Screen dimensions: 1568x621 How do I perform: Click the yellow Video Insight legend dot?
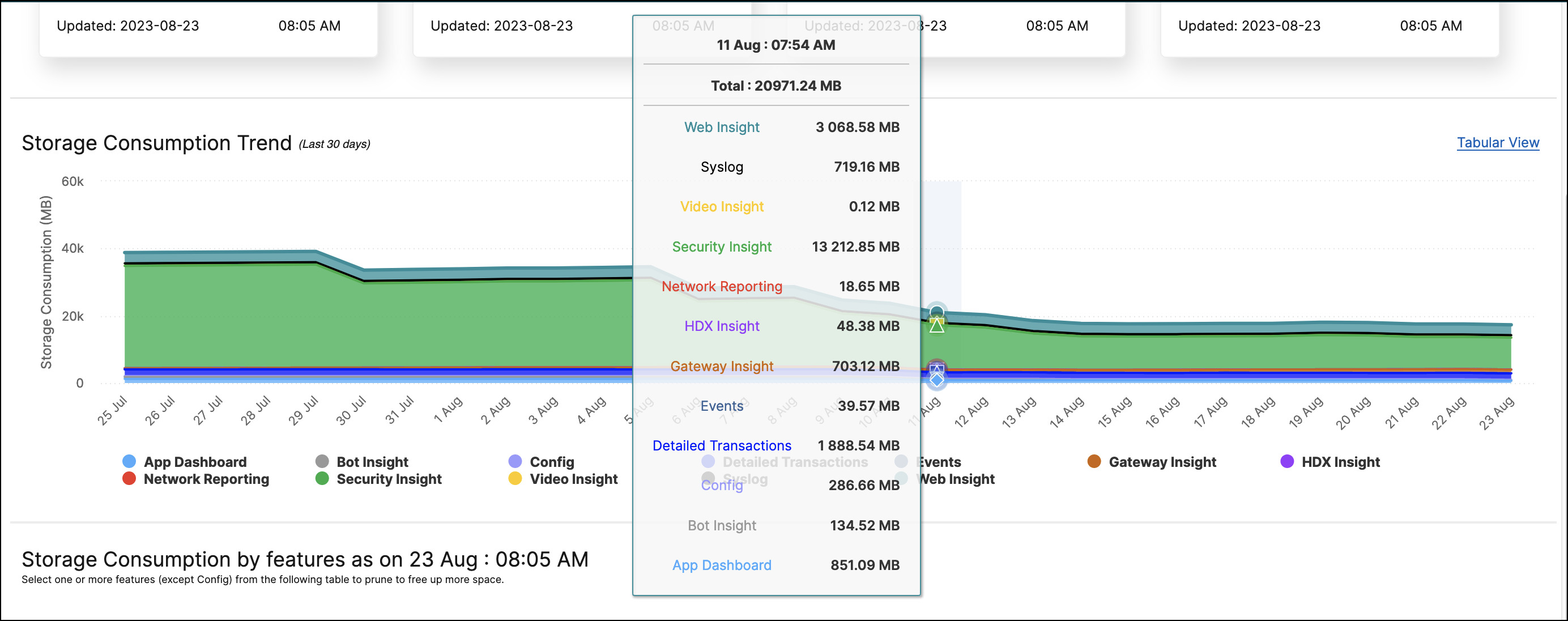tap(515, 478)
